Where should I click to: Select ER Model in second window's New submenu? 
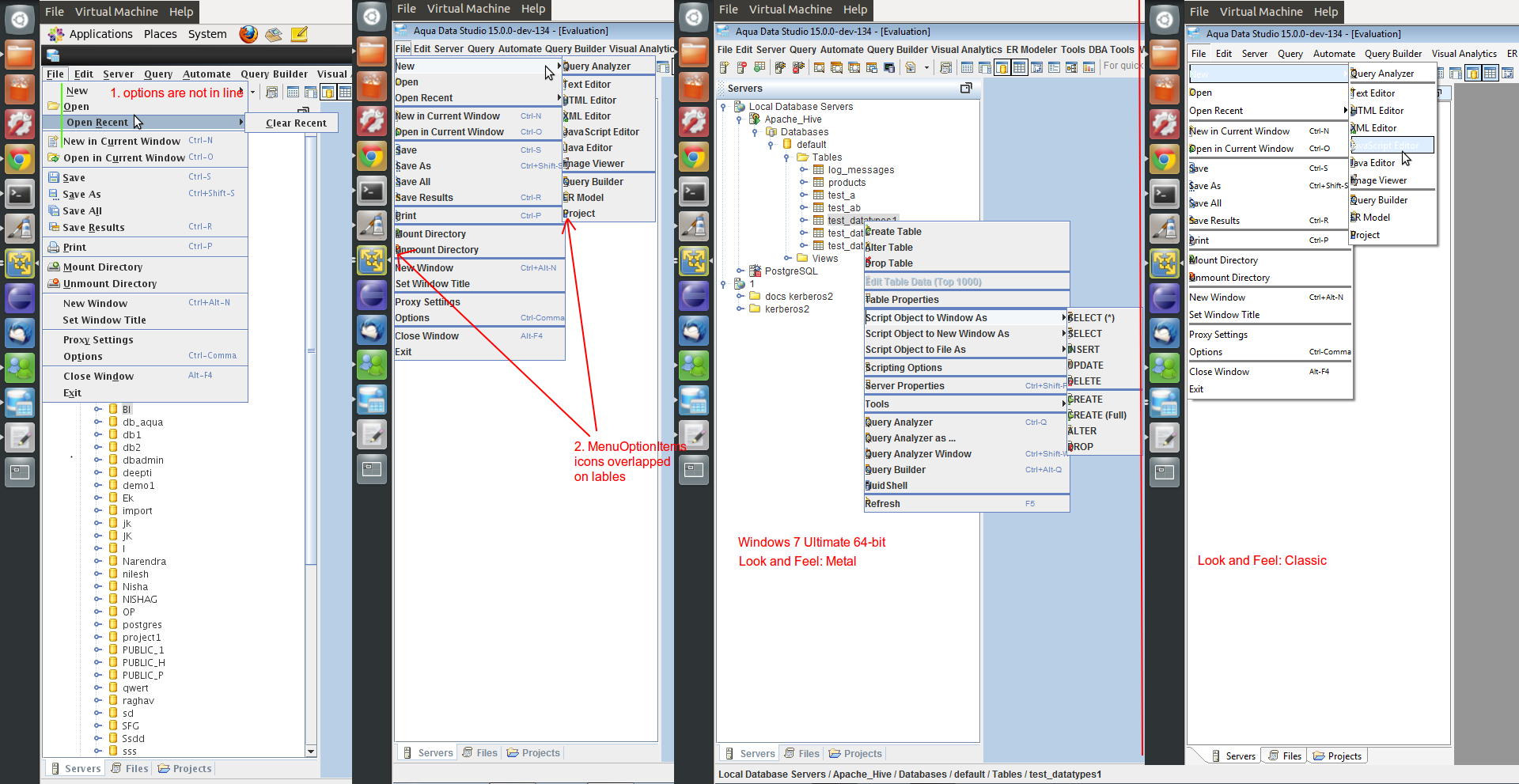(x=609, y=198)
